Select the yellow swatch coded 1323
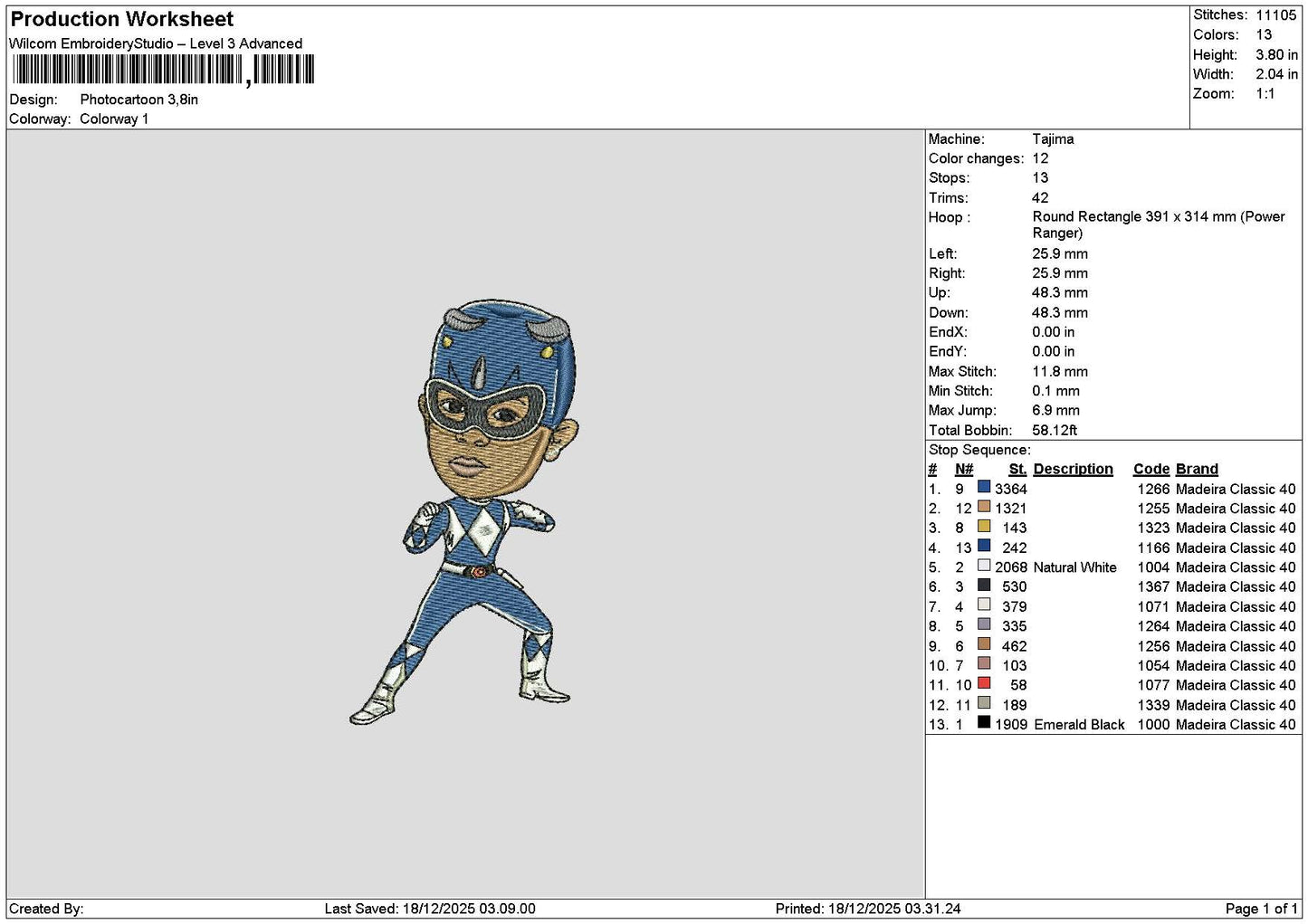This screenshot has width=1308, height=924. (983, 527)
